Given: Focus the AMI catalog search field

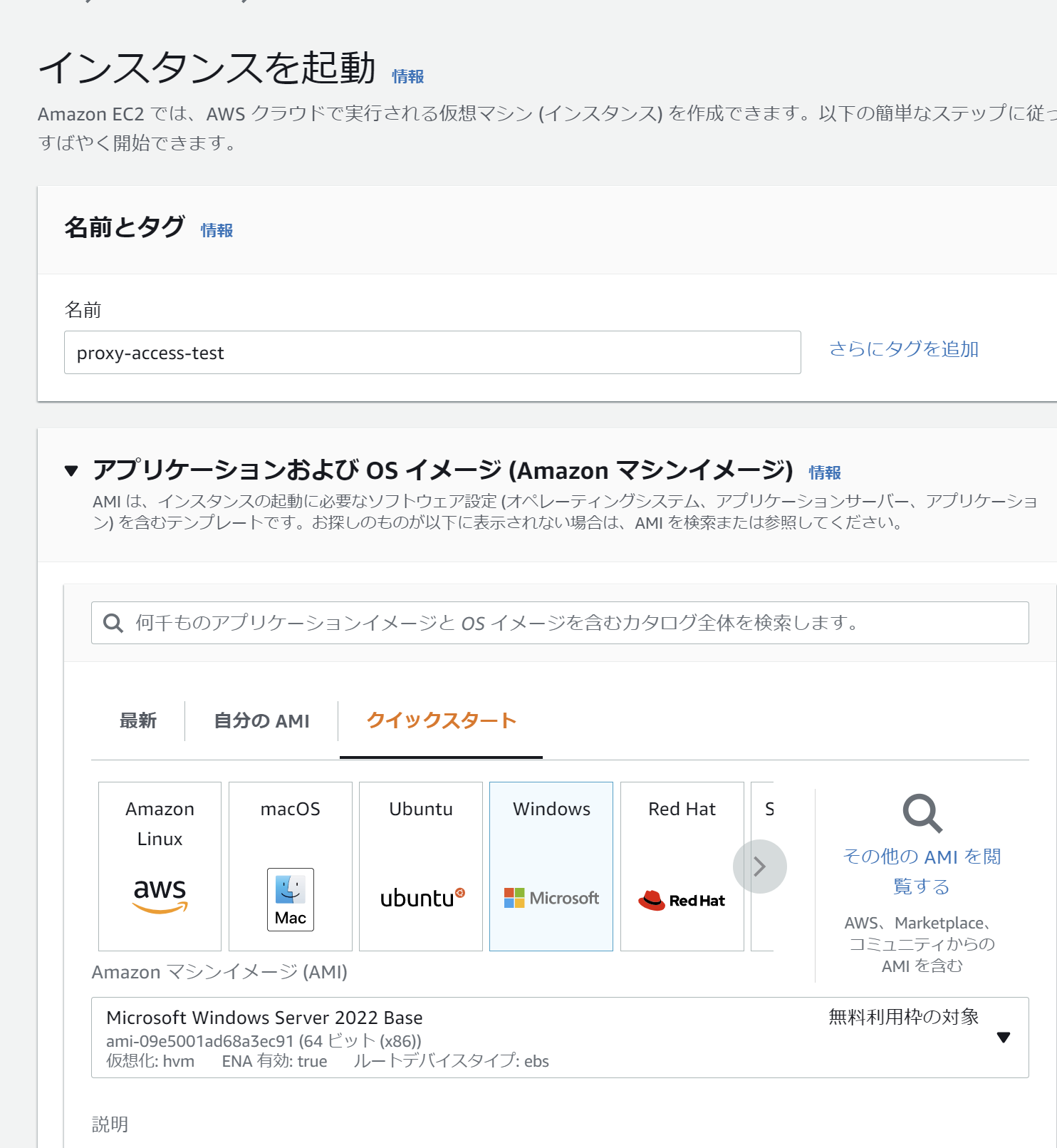Looking at the screenshot, I should pos(560,623).
